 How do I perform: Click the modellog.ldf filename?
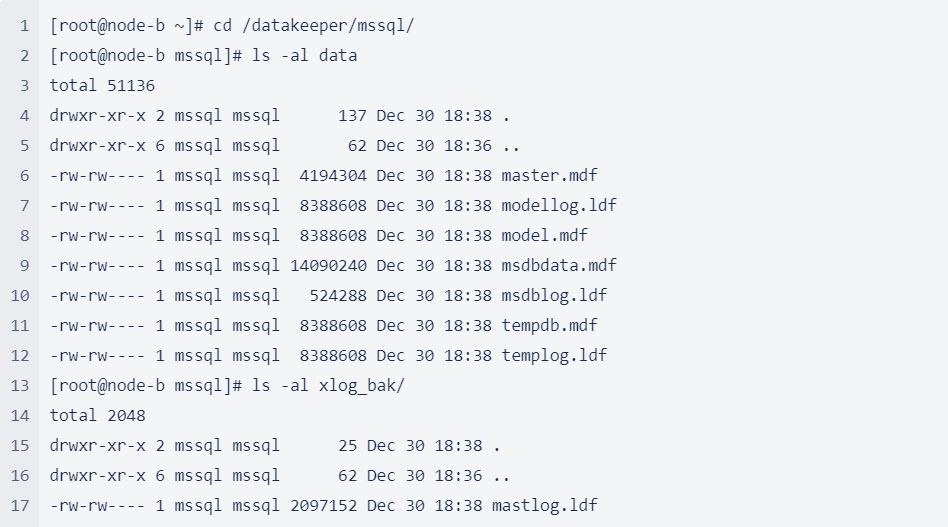pos(559,206)
